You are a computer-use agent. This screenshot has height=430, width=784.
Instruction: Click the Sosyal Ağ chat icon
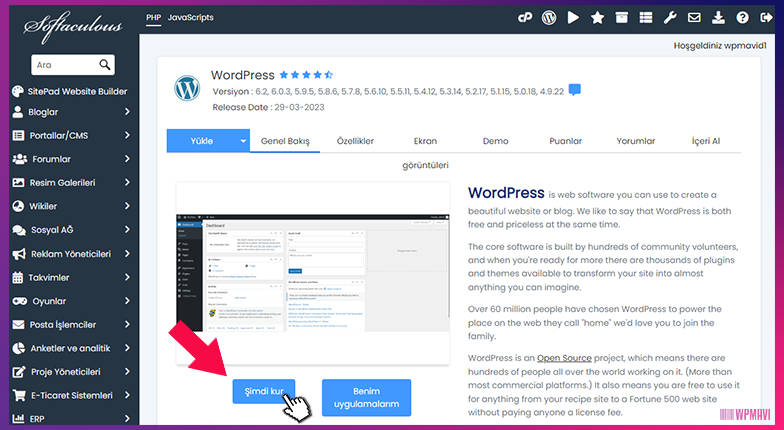click(19, 230)
